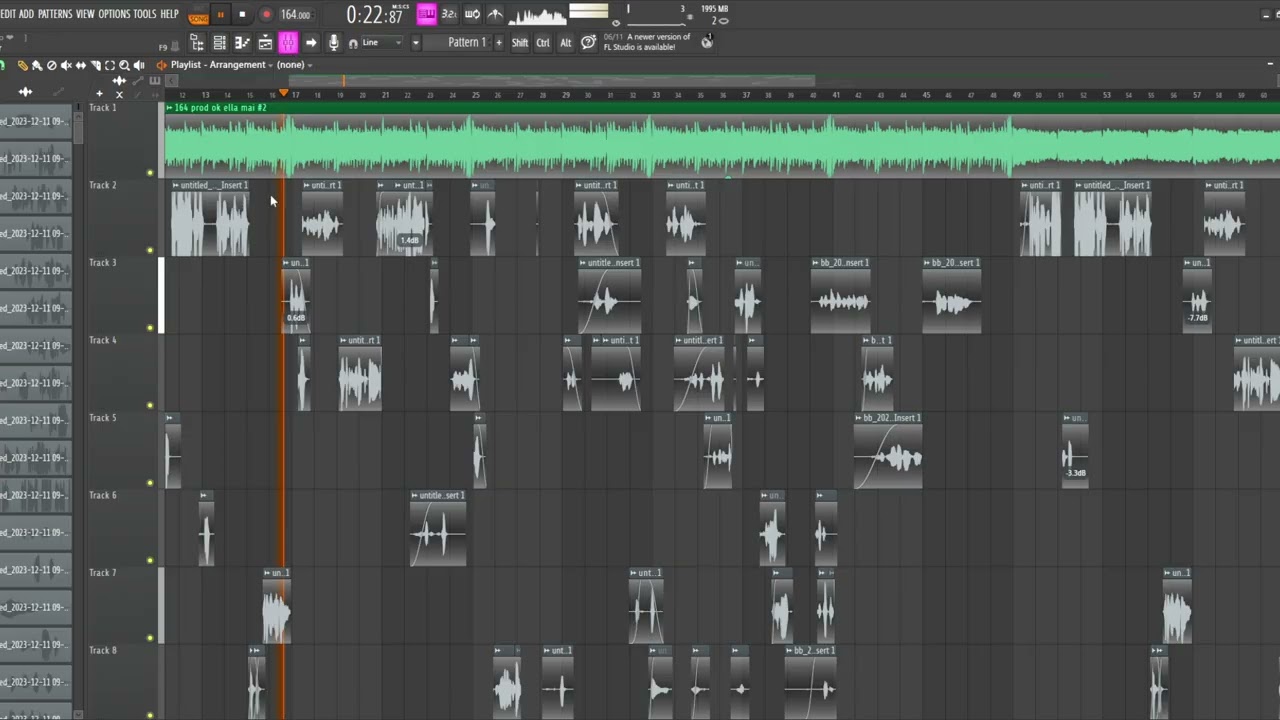1280x720 pixels.
Task: Toggle the pink Mixer view icon
Action: pos(288,43)
